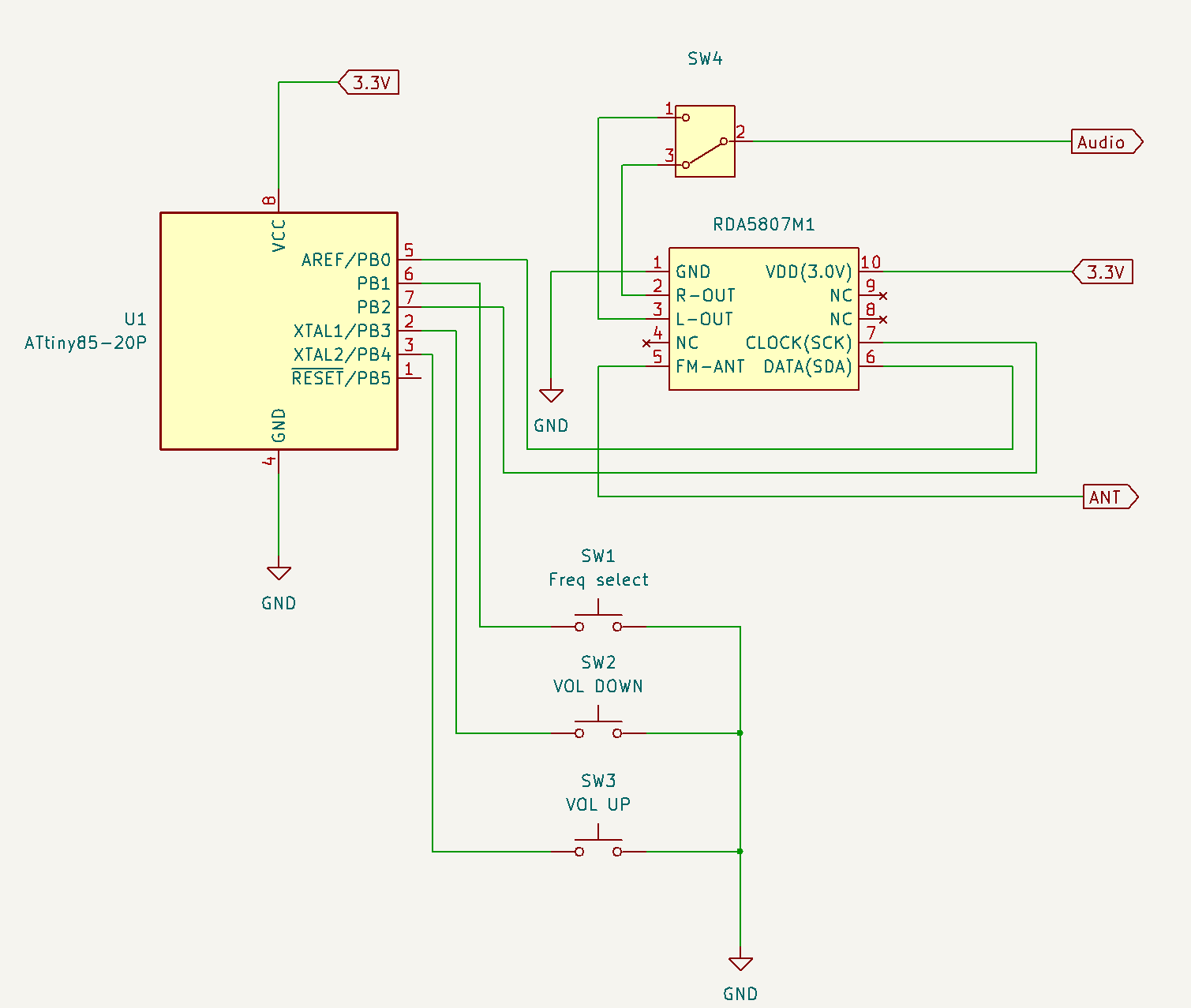Image resolution: width=1191 pixels, height=1008 pixels.
Task: Click the unconnected pin 1 stub of RESET/PB5
Action: 409,378
